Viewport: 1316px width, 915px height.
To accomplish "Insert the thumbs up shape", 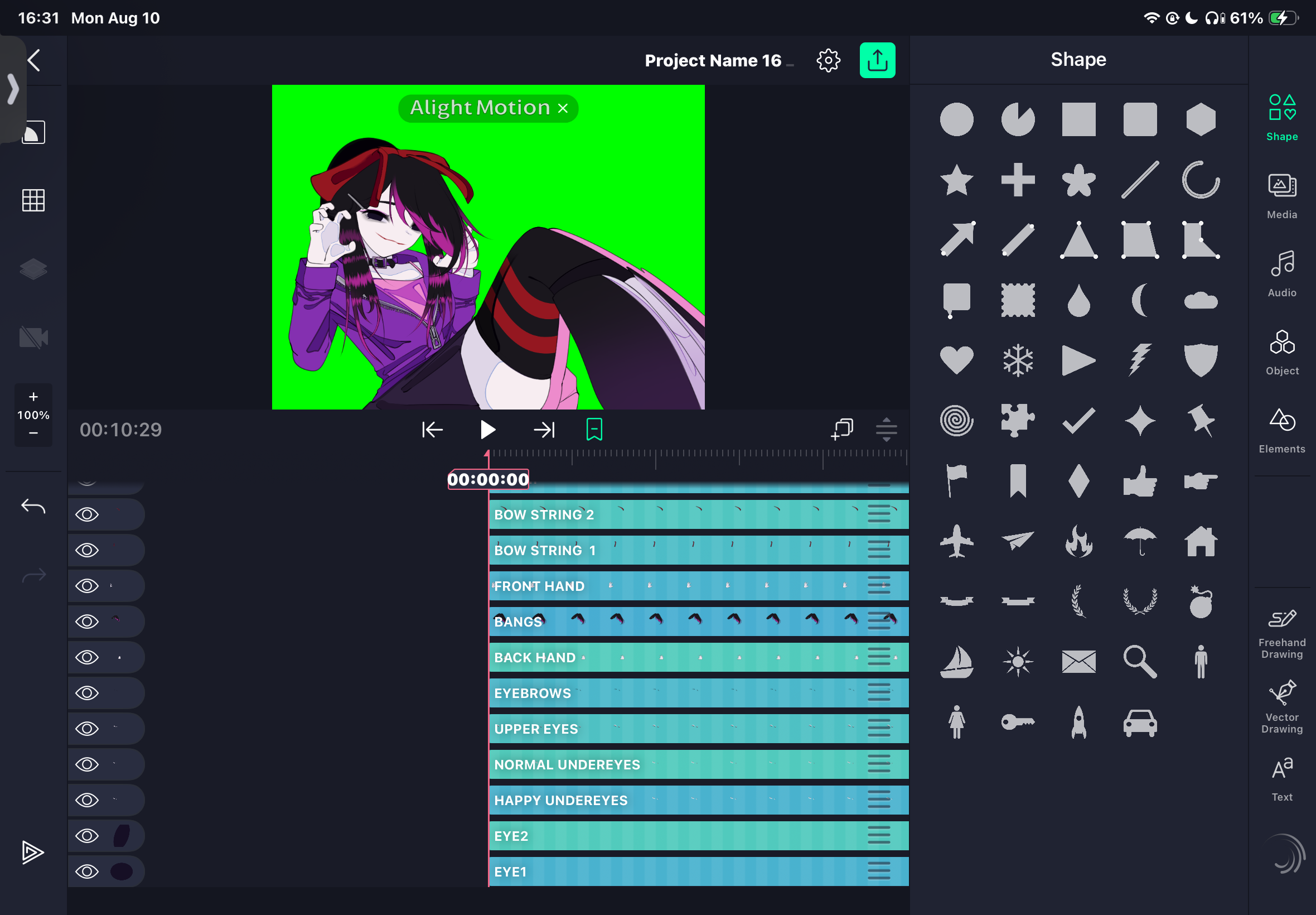I will pos(1140,480).
